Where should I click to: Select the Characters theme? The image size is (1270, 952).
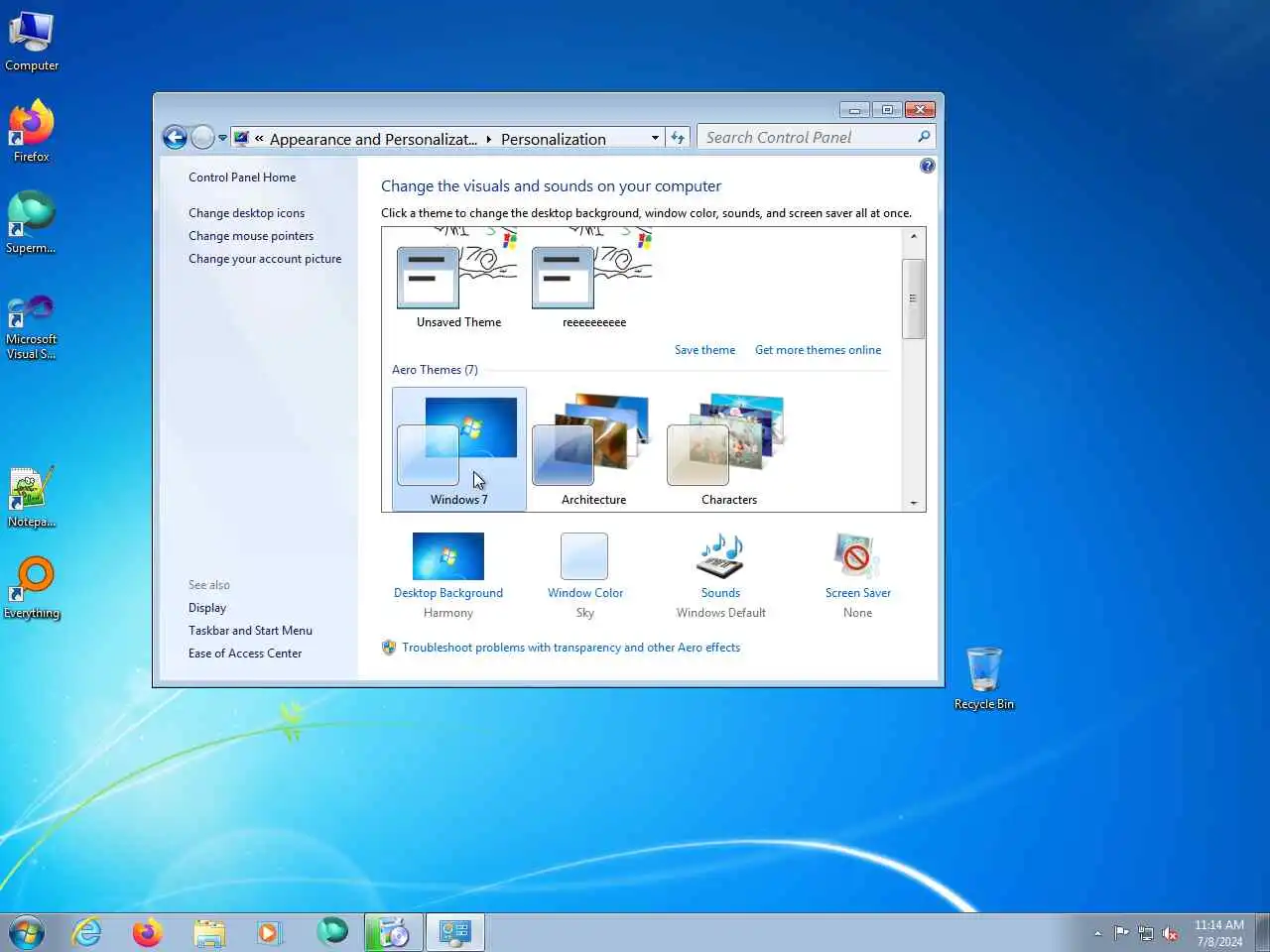click(x=729, y=449)
